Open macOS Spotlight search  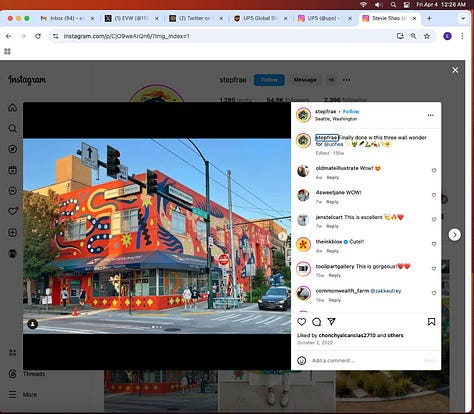point(393,4)
